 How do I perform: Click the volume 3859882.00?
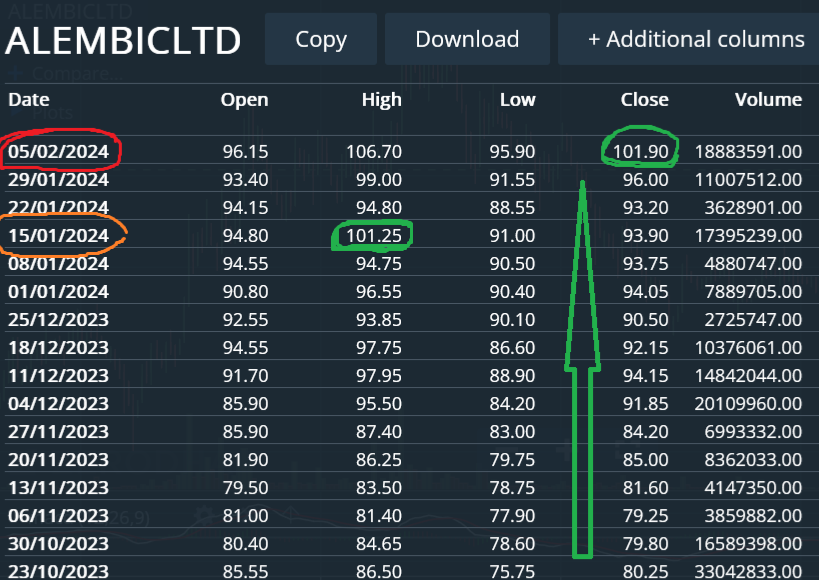[753, 516]
